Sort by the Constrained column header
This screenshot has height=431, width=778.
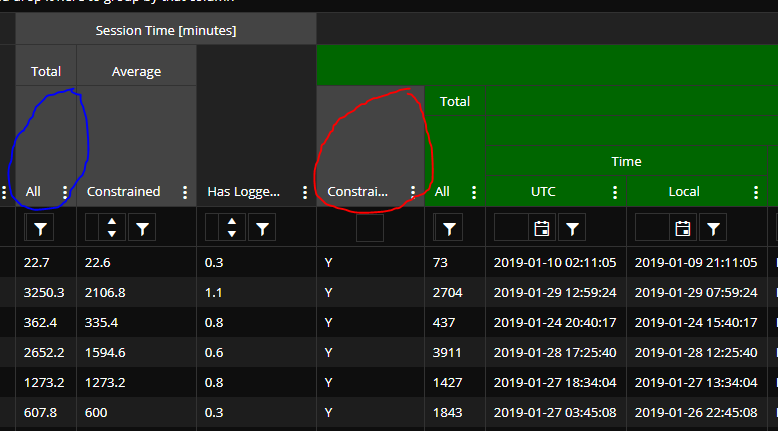pyautogui.click(x=124, y=192)
